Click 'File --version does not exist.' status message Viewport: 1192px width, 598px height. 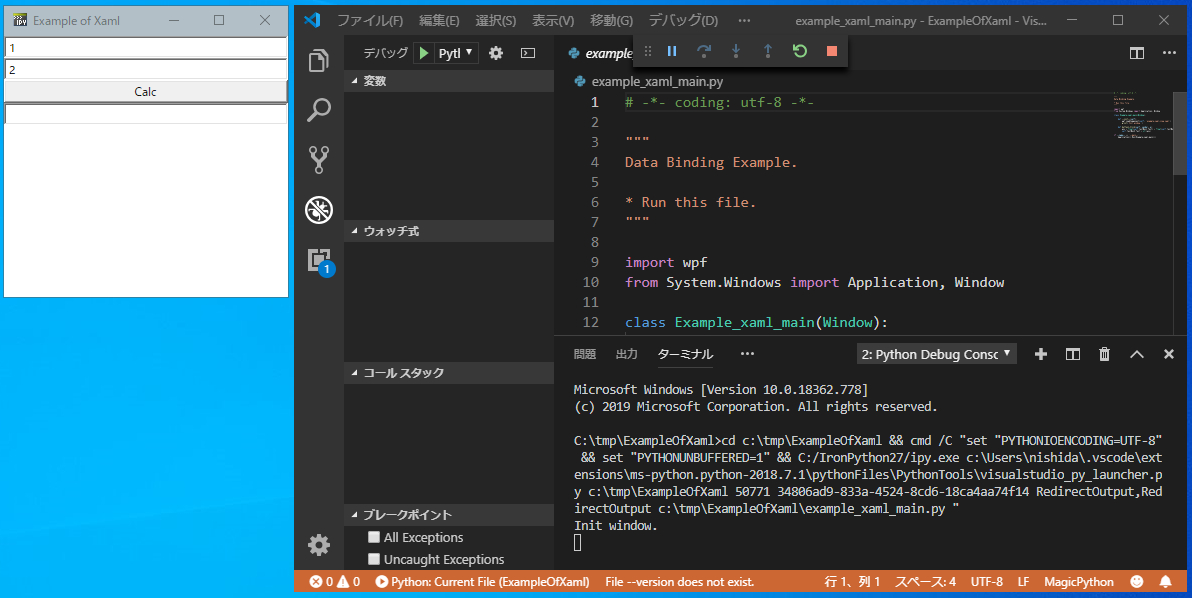680,582
